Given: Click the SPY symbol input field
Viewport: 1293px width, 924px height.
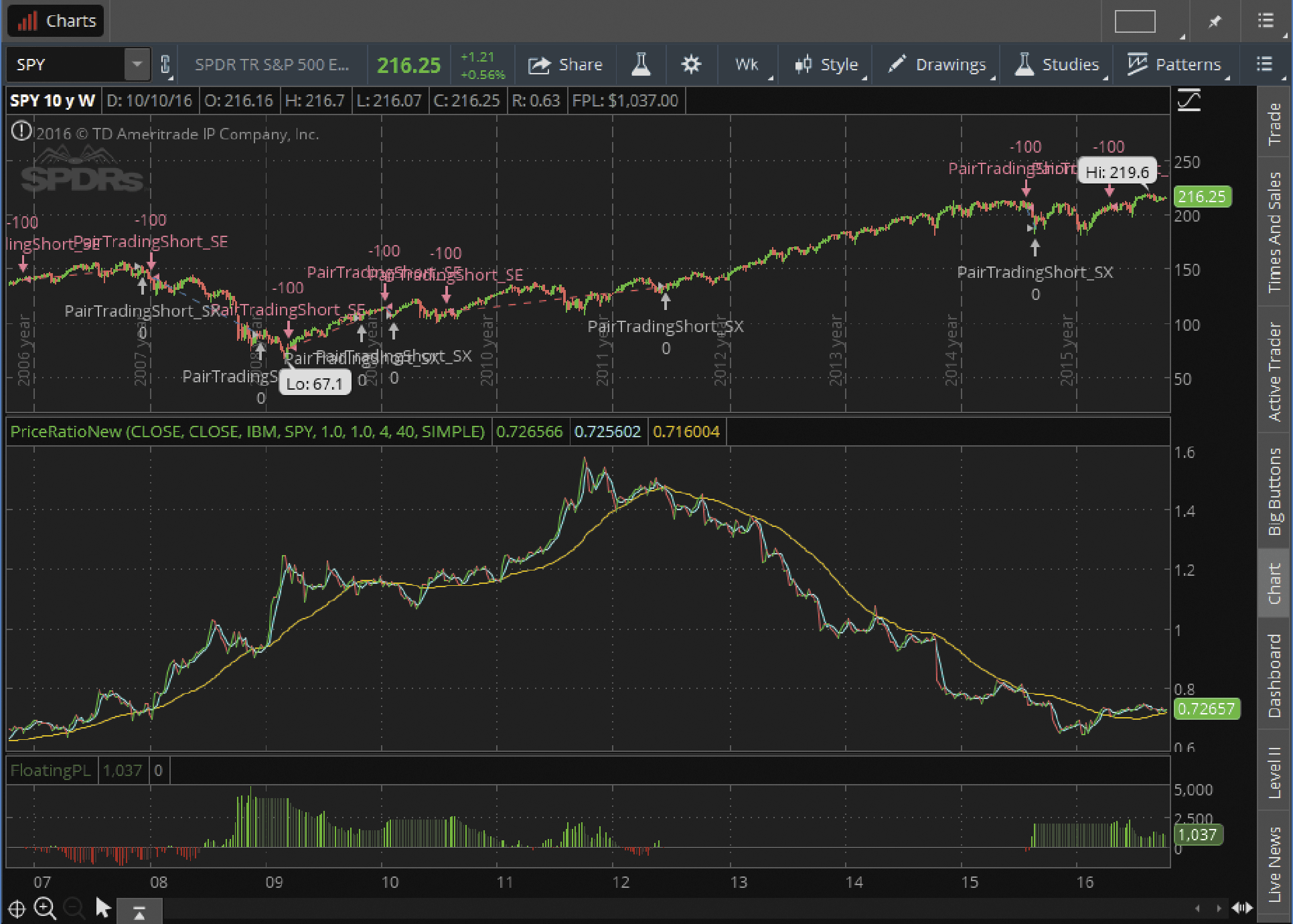Looking at the screenshot, I should click(67, 64).
